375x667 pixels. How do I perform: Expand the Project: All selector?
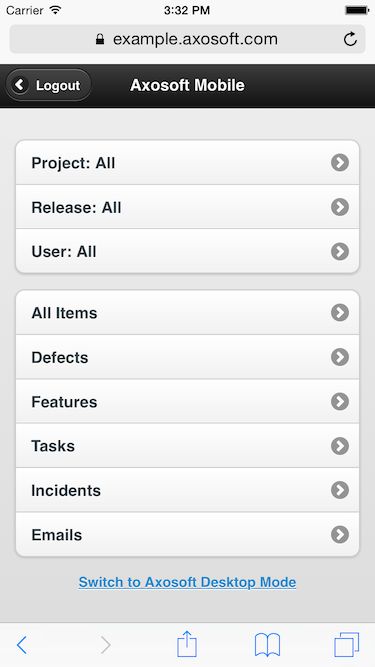coord(188,162)
